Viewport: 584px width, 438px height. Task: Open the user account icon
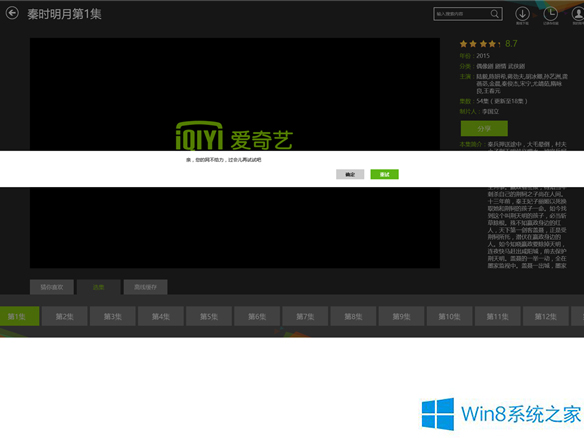(578, 14)
